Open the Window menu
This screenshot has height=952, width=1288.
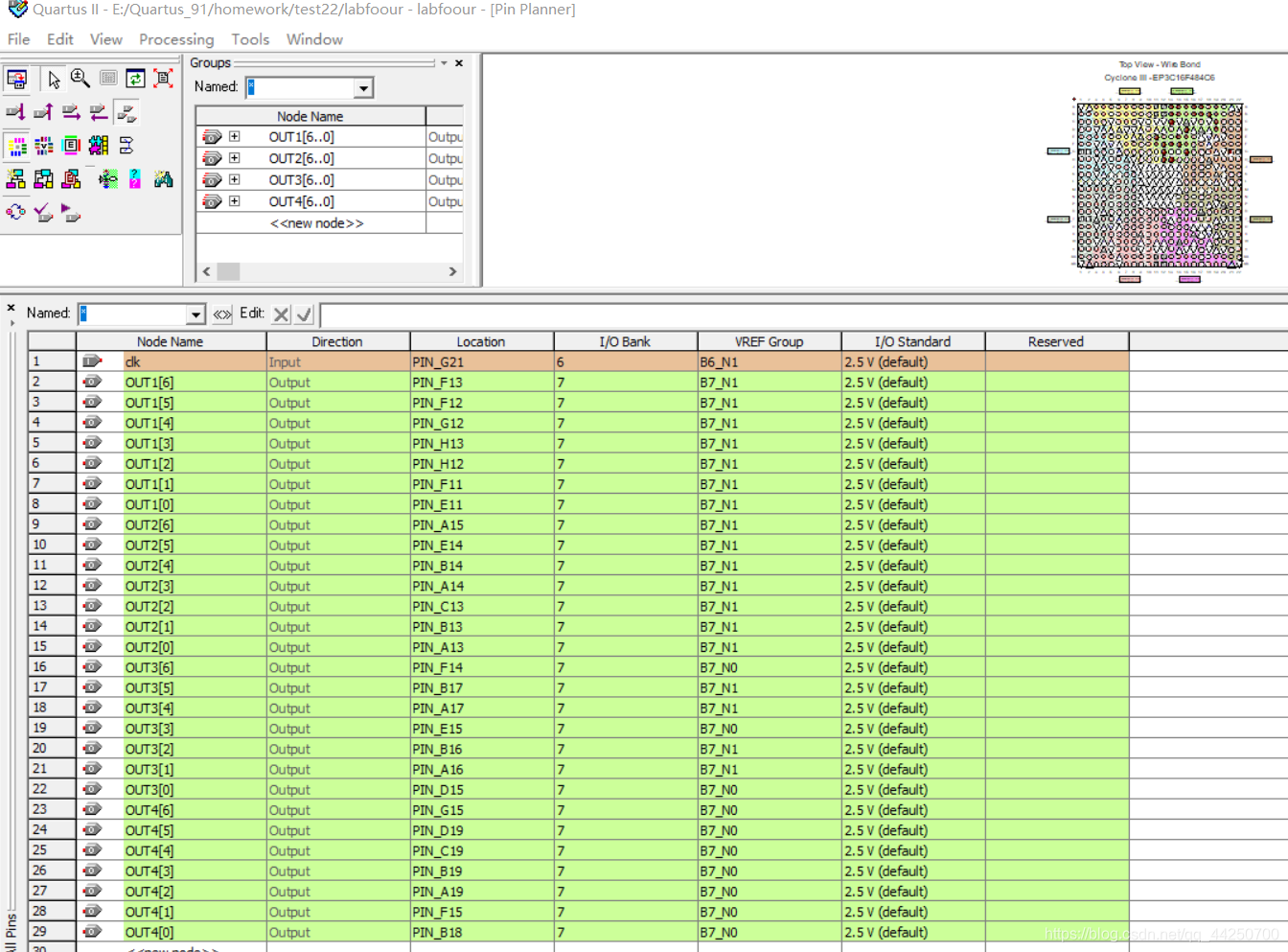point(314,39)
